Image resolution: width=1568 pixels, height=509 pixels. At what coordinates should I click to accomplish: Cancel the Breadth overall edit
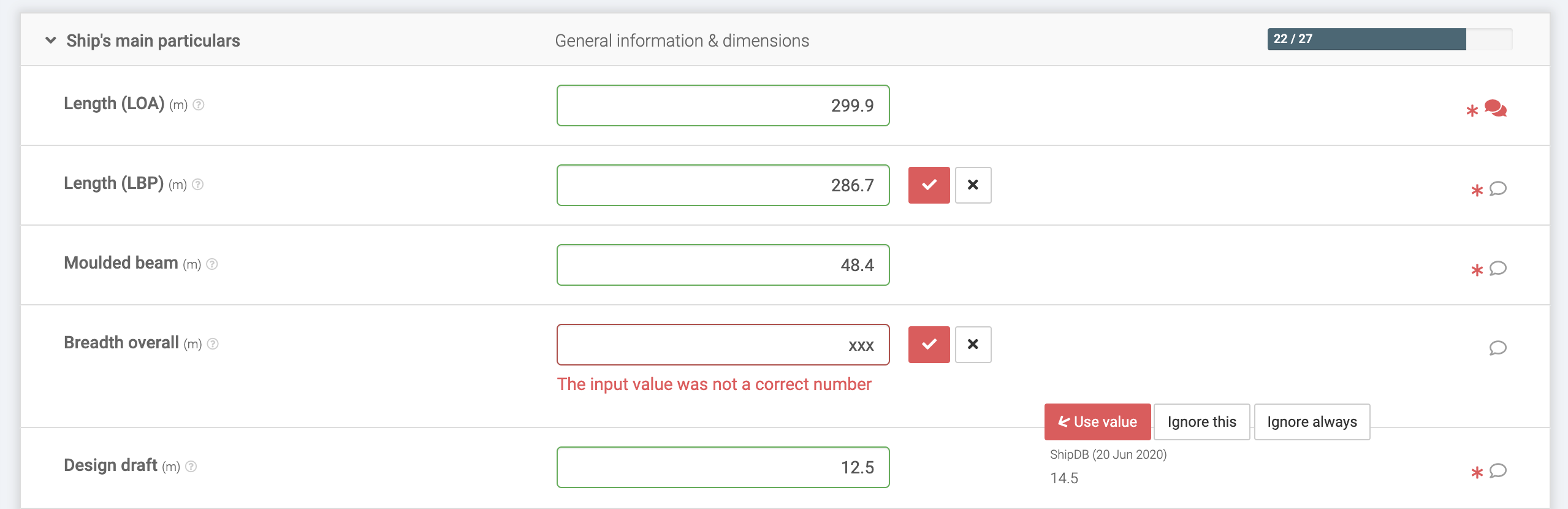(x=973, y=344)
